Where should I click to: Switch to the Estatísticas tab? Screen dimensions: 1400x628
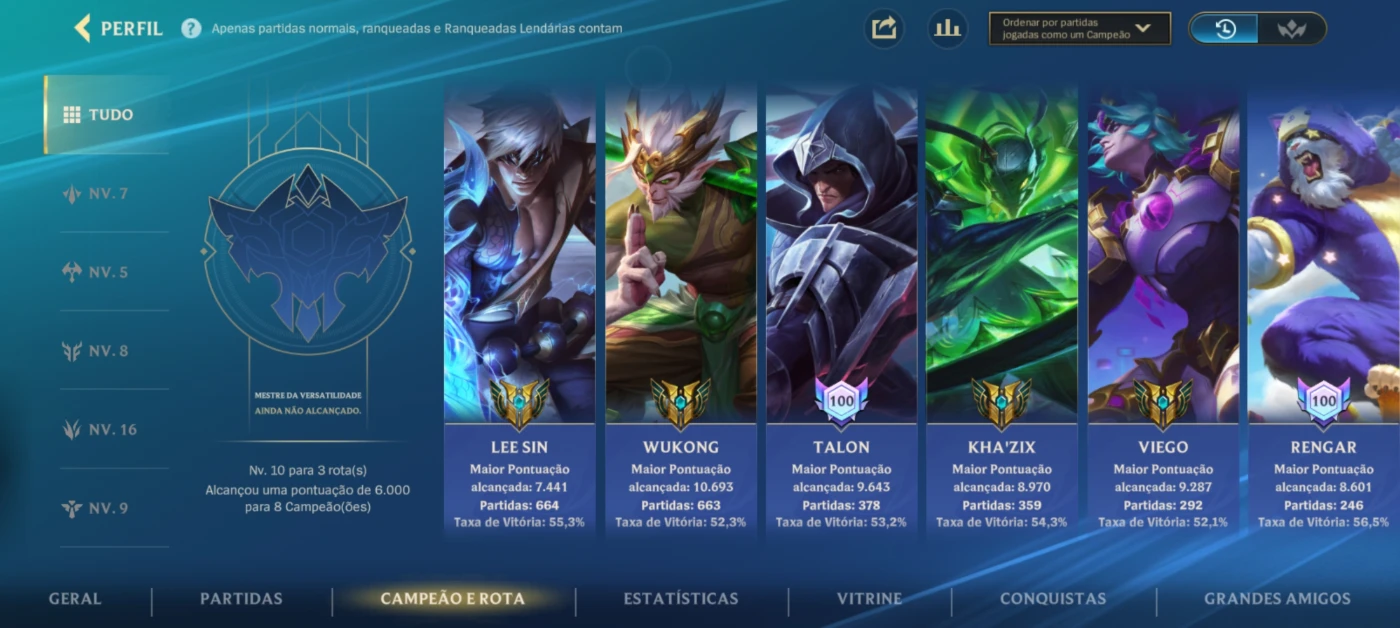[681, 599]
